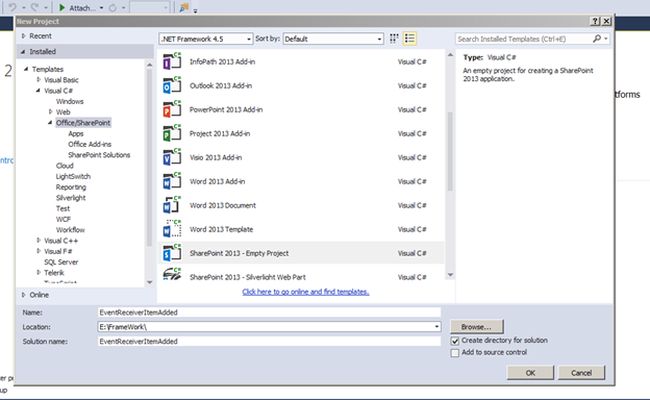Screen dimensions: 650x400
Task: Select the SQL Server template category
Action: [x=61, y=262]
